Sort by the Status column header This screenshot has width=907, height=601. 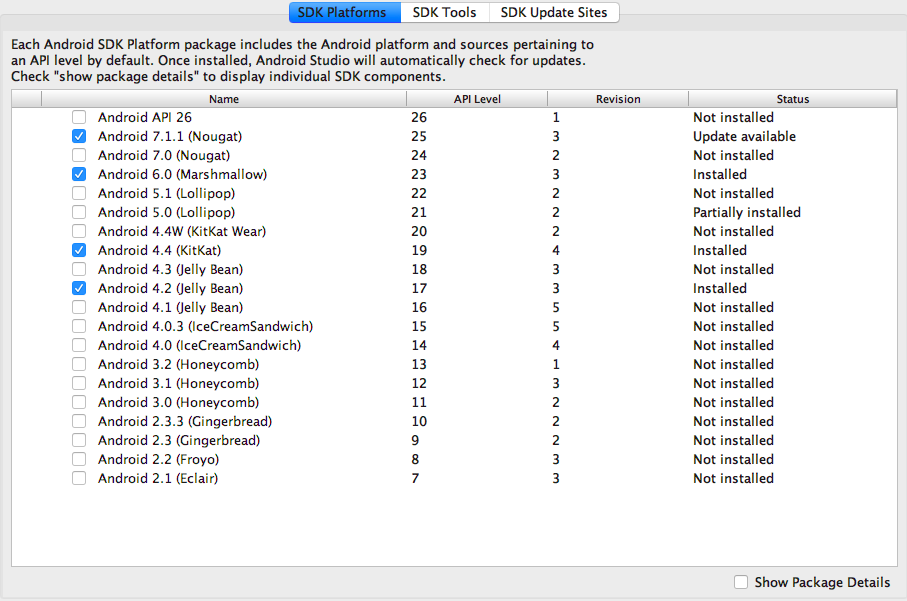click(792, 99)
